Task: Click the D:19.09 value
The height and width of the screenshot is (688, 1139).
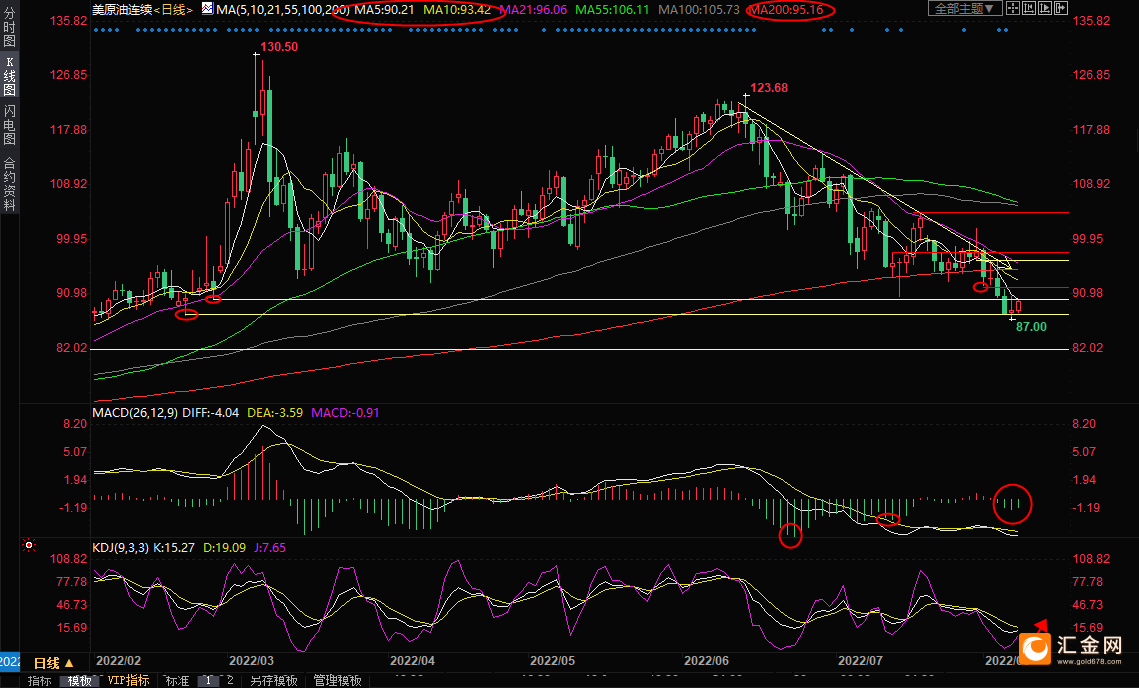Action: pos(224,548)
